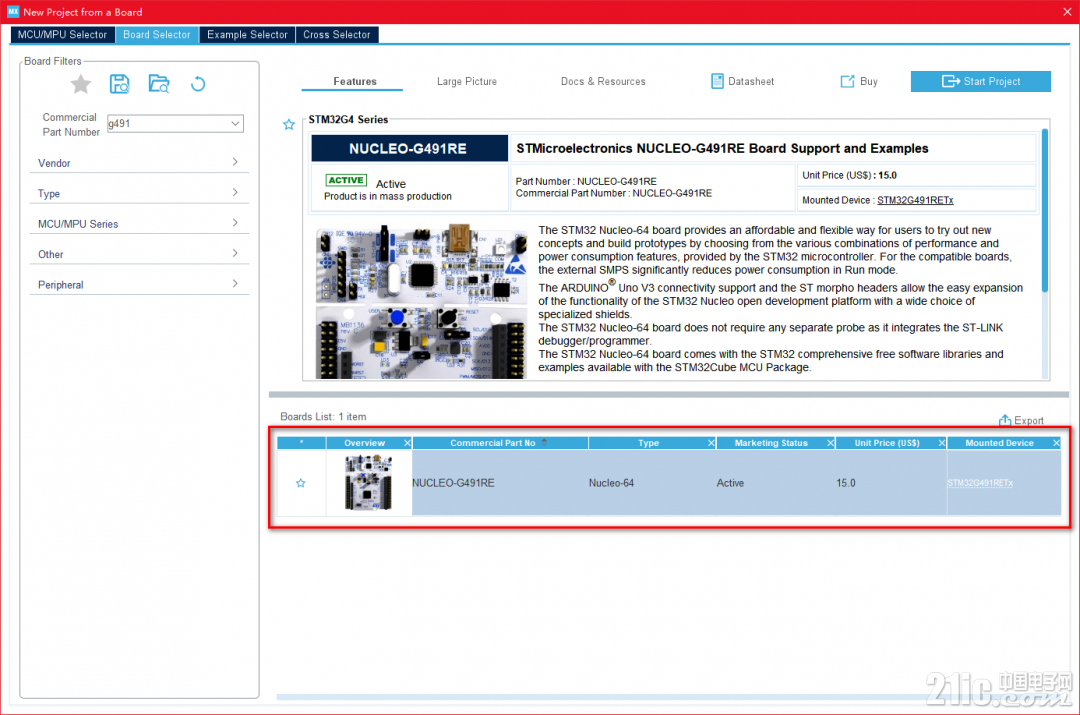Expand the Vendor filter
This screenshot has height=715, width=1080.
pyautogui.click(x=139, y=163)
